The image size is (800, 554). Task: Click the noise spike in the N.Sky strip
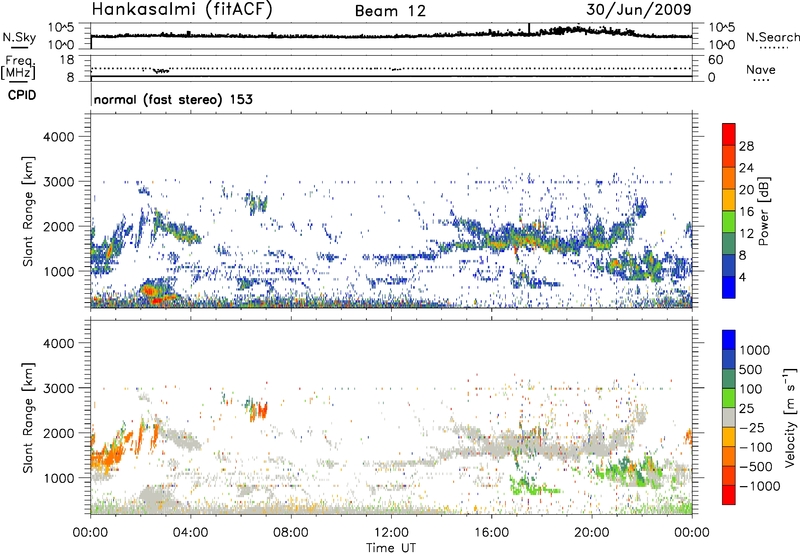click(x=529, y=29)
